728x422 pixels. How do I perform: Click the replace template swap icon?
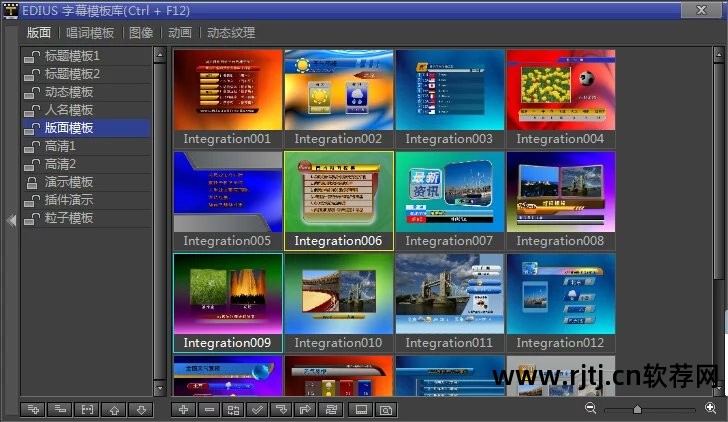[x=331, y=409]
